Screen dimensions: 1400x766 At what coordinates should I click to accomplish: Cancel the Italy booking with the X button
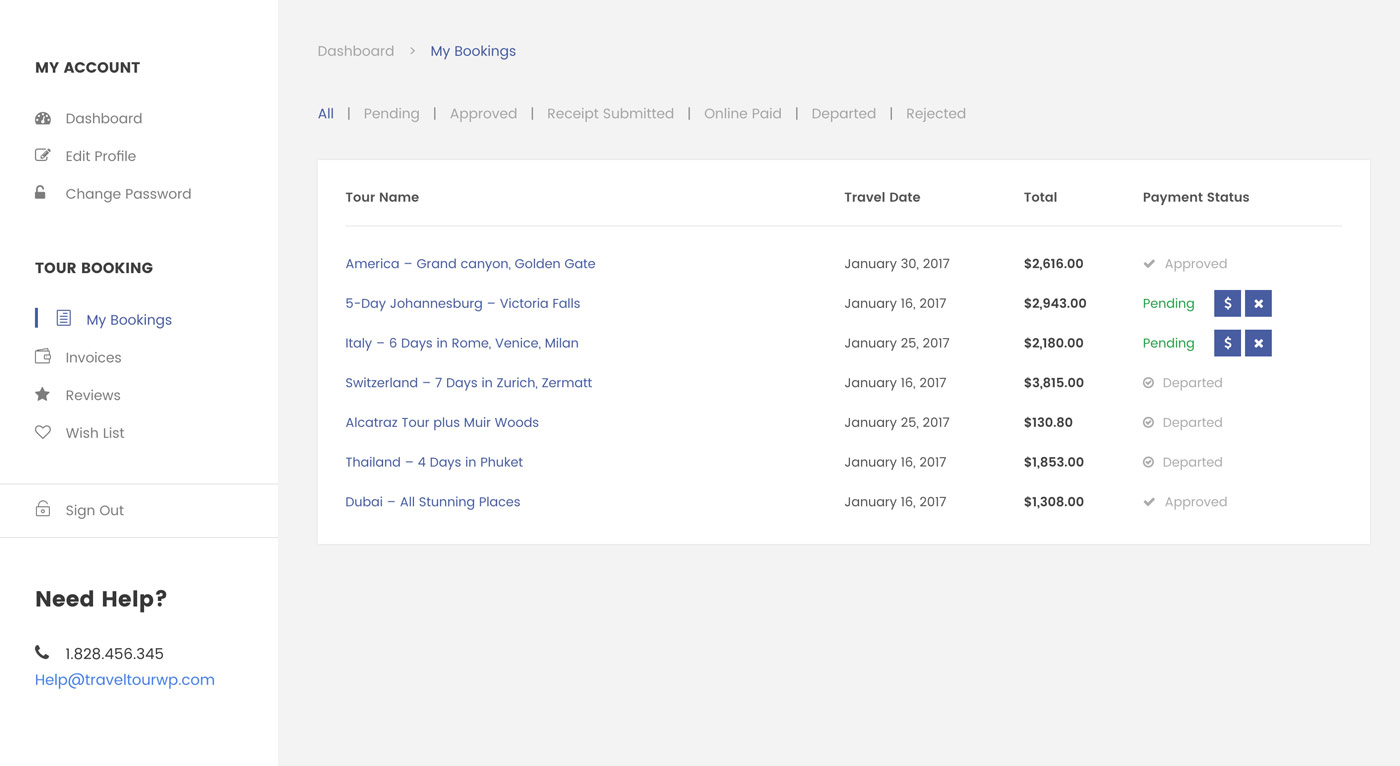click(1258, 343)
